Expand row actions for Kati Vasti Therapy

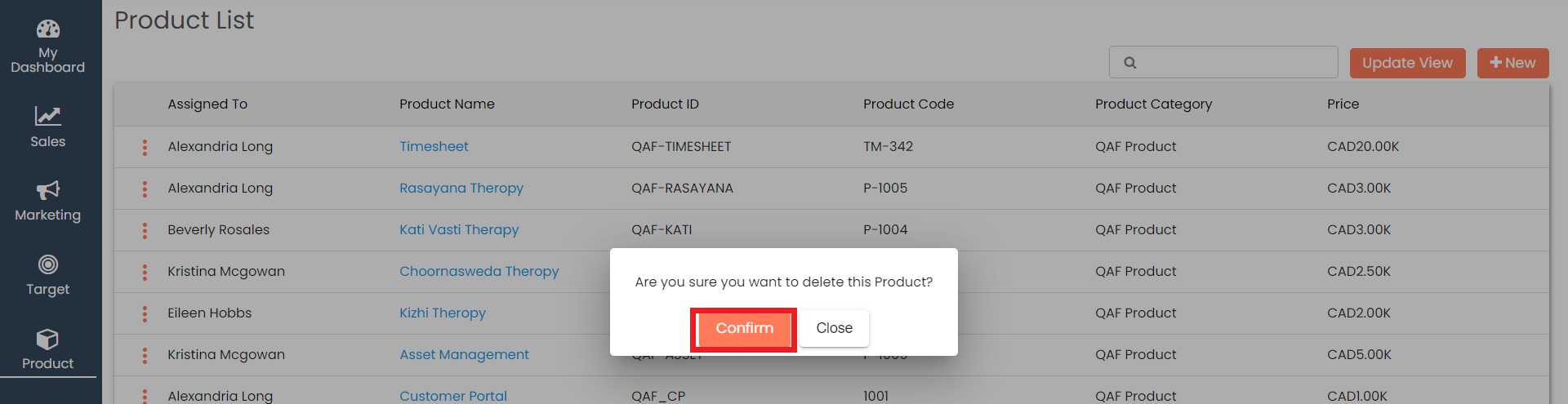pos(145,231)
